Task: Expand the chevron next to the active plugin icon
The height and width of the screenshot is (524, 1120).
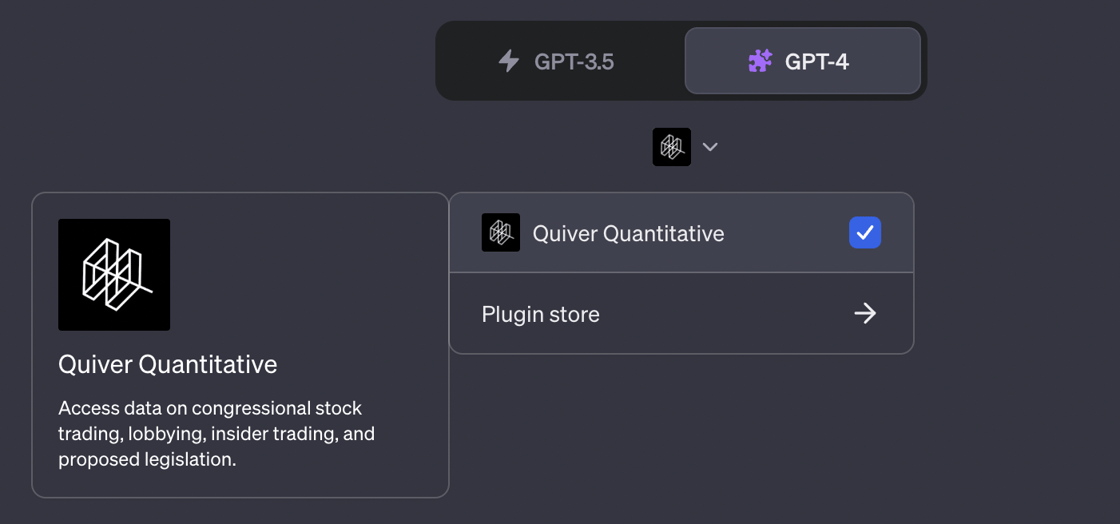Action: point(710,147)
